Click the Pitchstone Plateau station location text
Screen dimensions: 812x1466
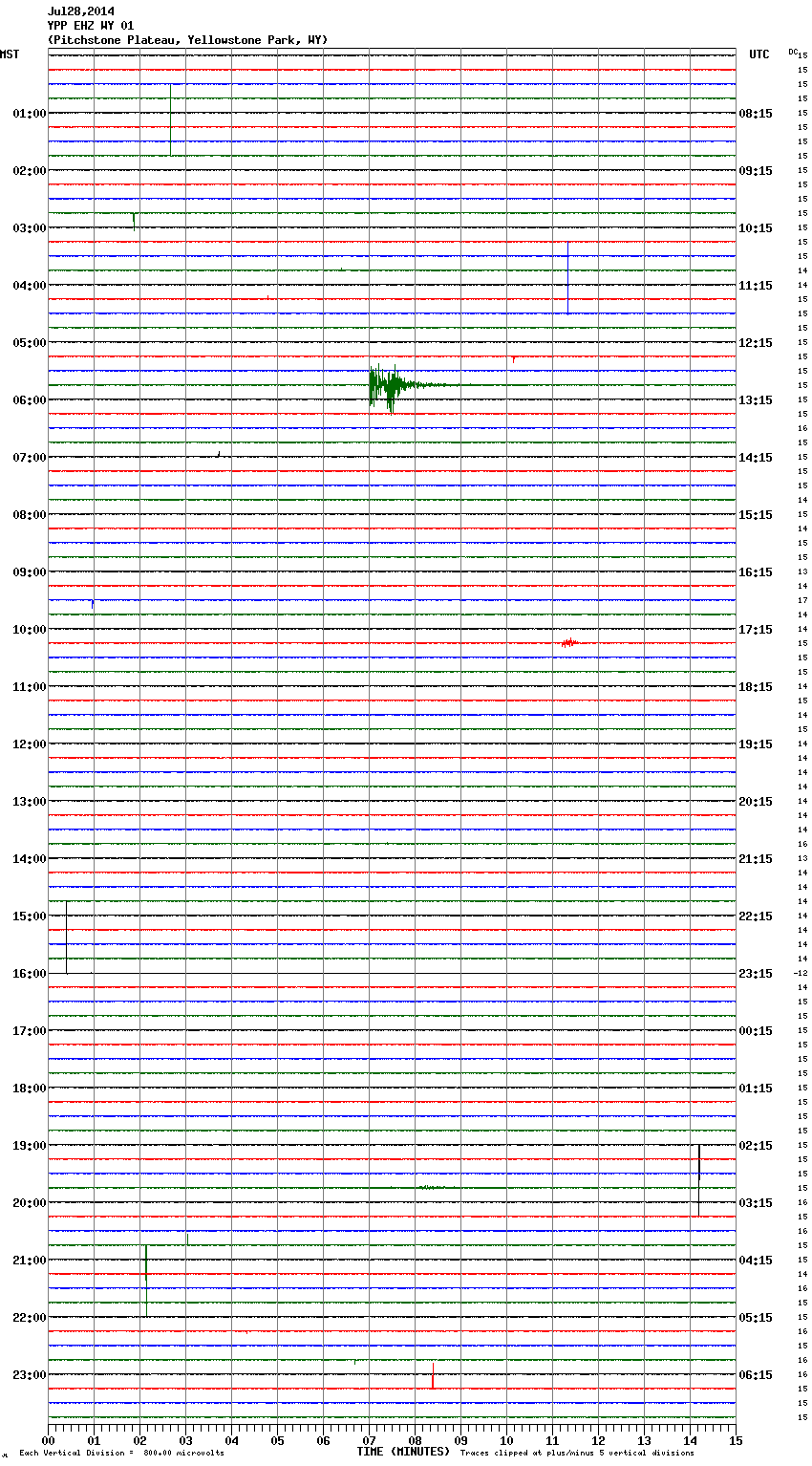pyautogui.click(x=187, y=40)
